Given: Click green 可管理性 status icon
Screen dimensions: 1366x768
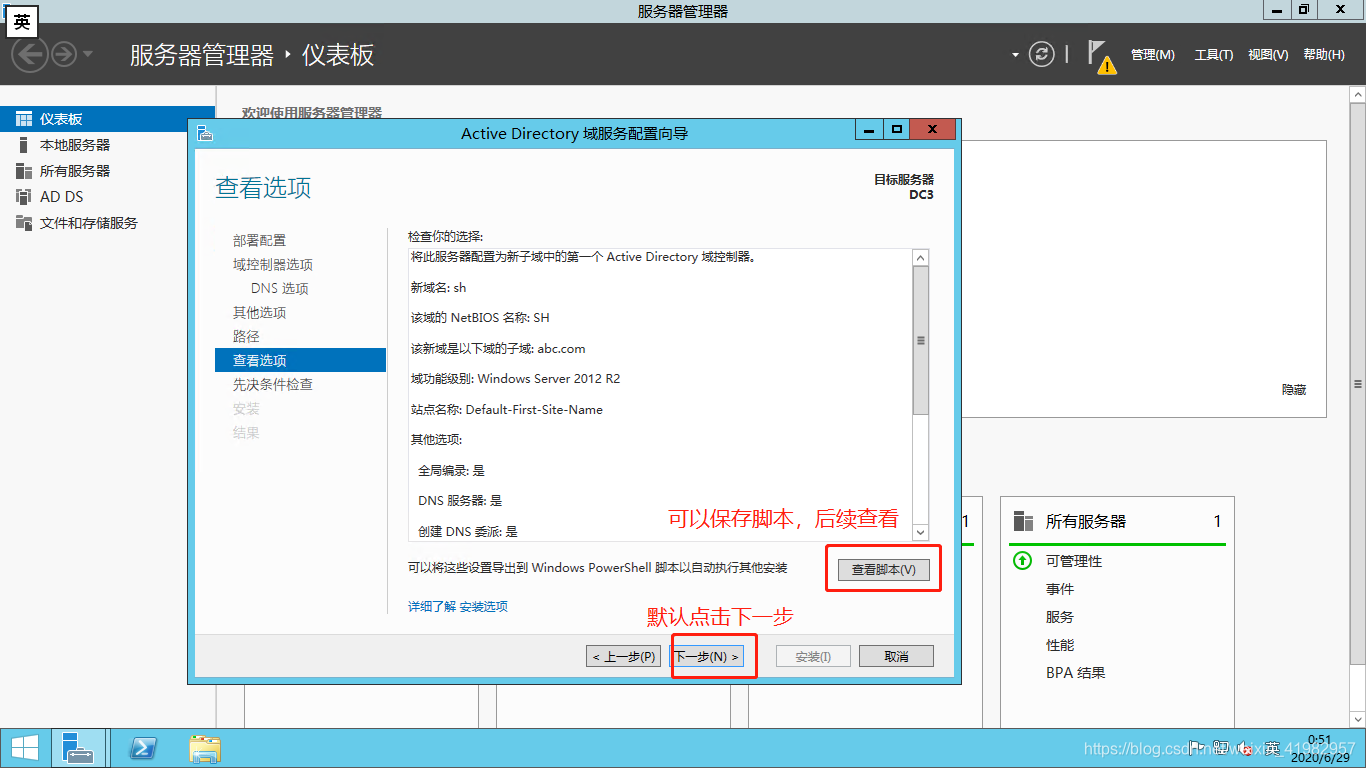Looking at the screenshot, I should pyautogui.click(x=1022, y=561).
